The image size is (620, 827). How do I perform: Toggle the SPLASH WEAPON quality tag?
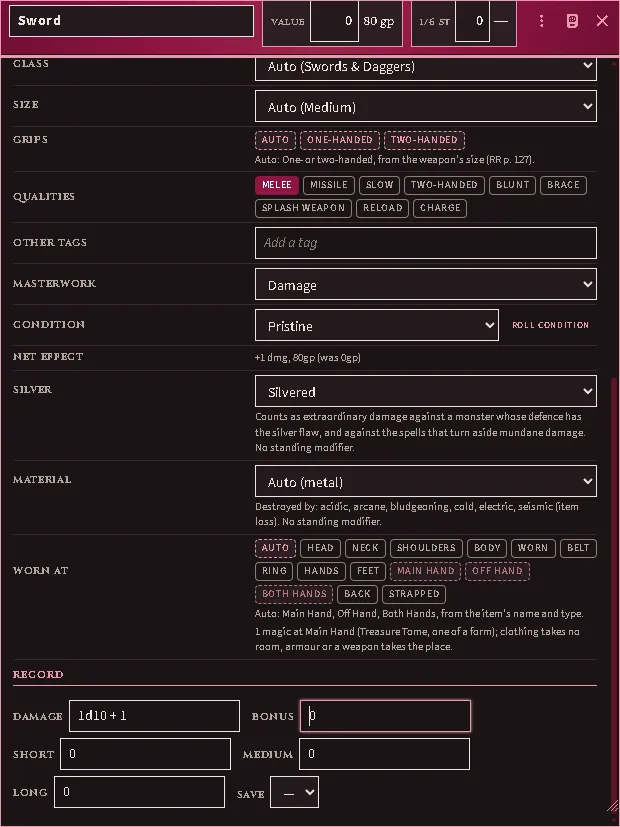pos(303,208)
